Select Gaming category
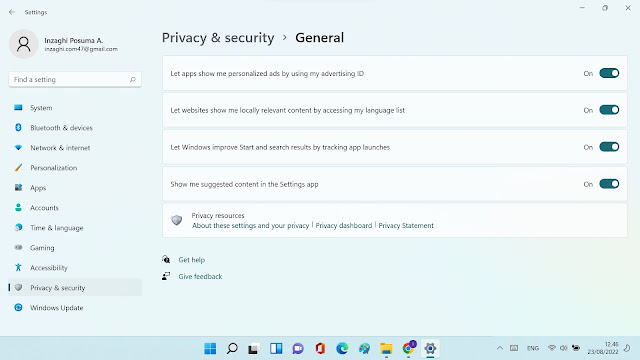 pyautogui.click(x=75, y=248)
